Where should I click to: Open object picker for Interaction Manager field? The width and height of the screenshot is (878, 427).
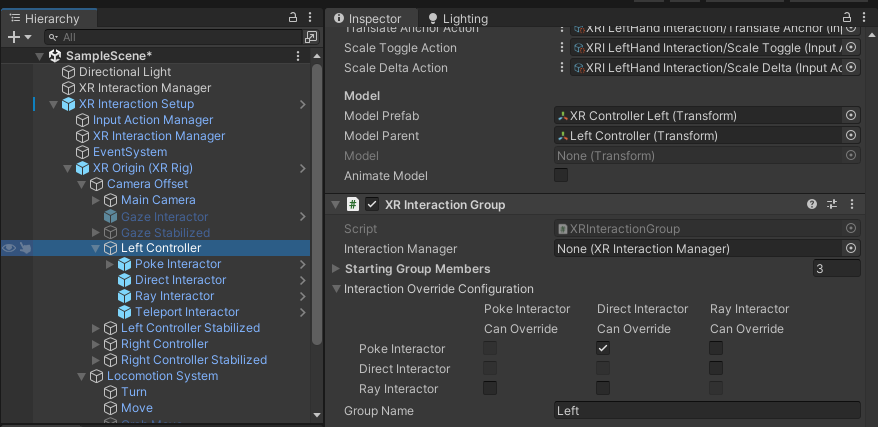851,248
